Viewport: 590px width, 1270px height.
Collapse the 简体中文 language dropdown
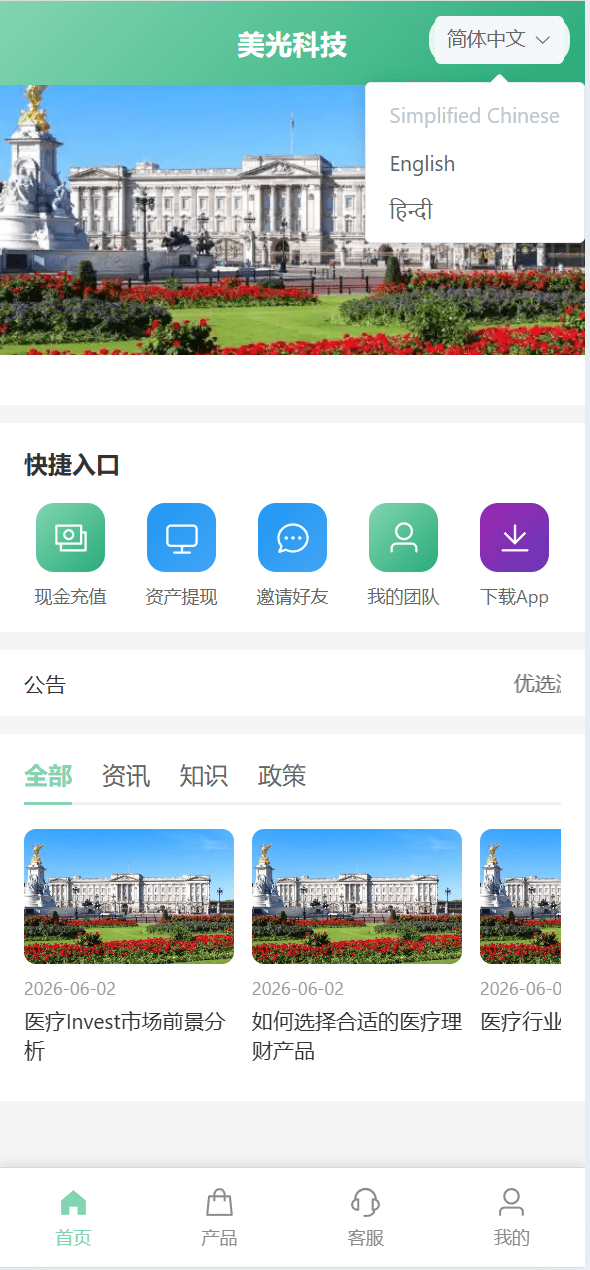coord(499,39)
